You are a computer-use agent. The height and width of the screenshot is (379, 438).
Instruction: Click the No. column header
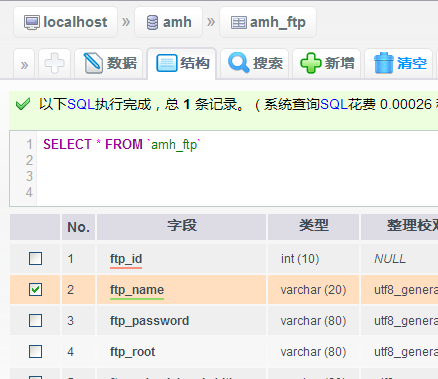point(78,227)
